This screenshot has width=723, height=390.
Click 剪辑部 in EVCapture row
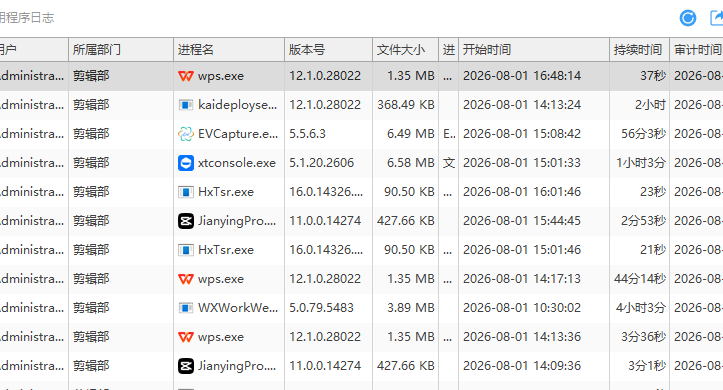tap(91, 134)
